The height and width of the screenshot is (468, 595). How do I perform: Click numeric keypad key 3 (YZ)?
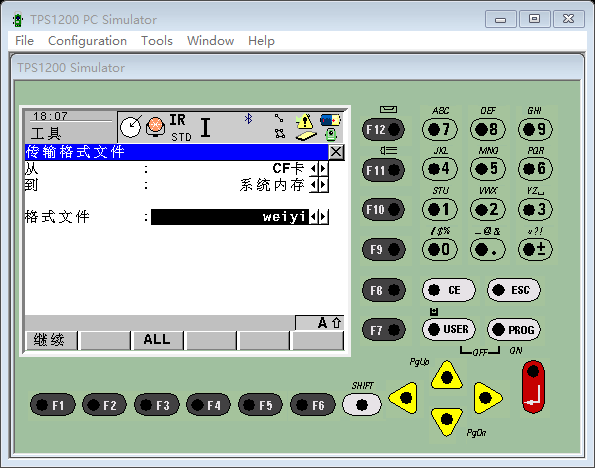(535, 210)
